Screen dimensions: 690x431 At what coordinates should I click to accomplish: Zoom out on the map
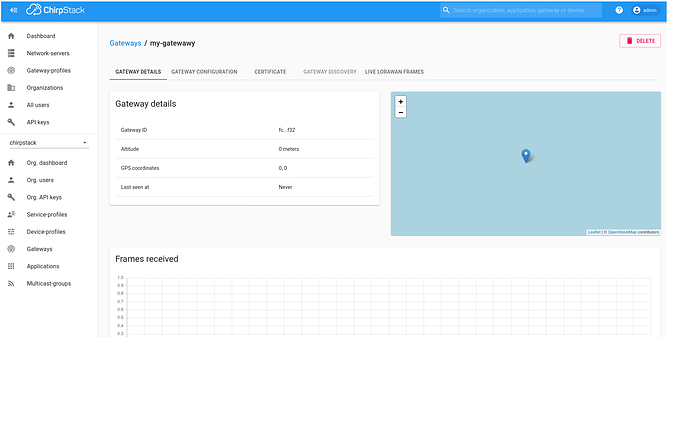tap(401, 113)
